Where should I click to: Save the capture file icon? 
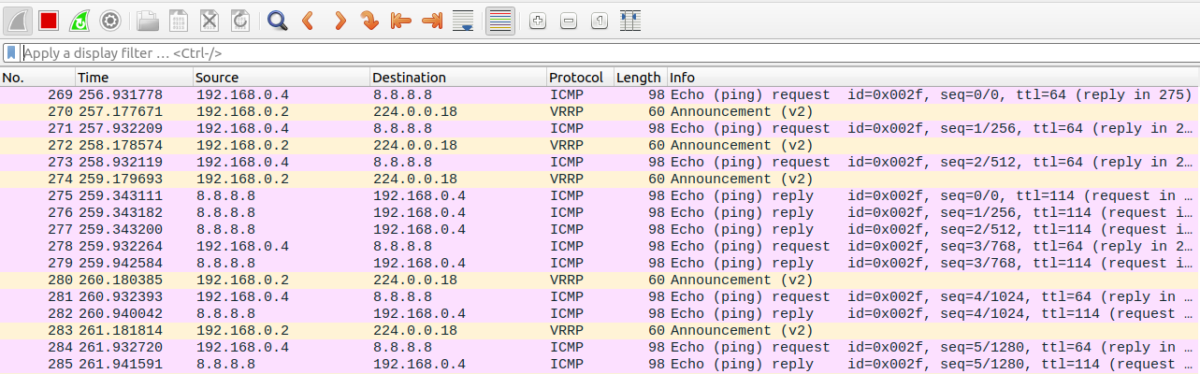coord(178,19)
